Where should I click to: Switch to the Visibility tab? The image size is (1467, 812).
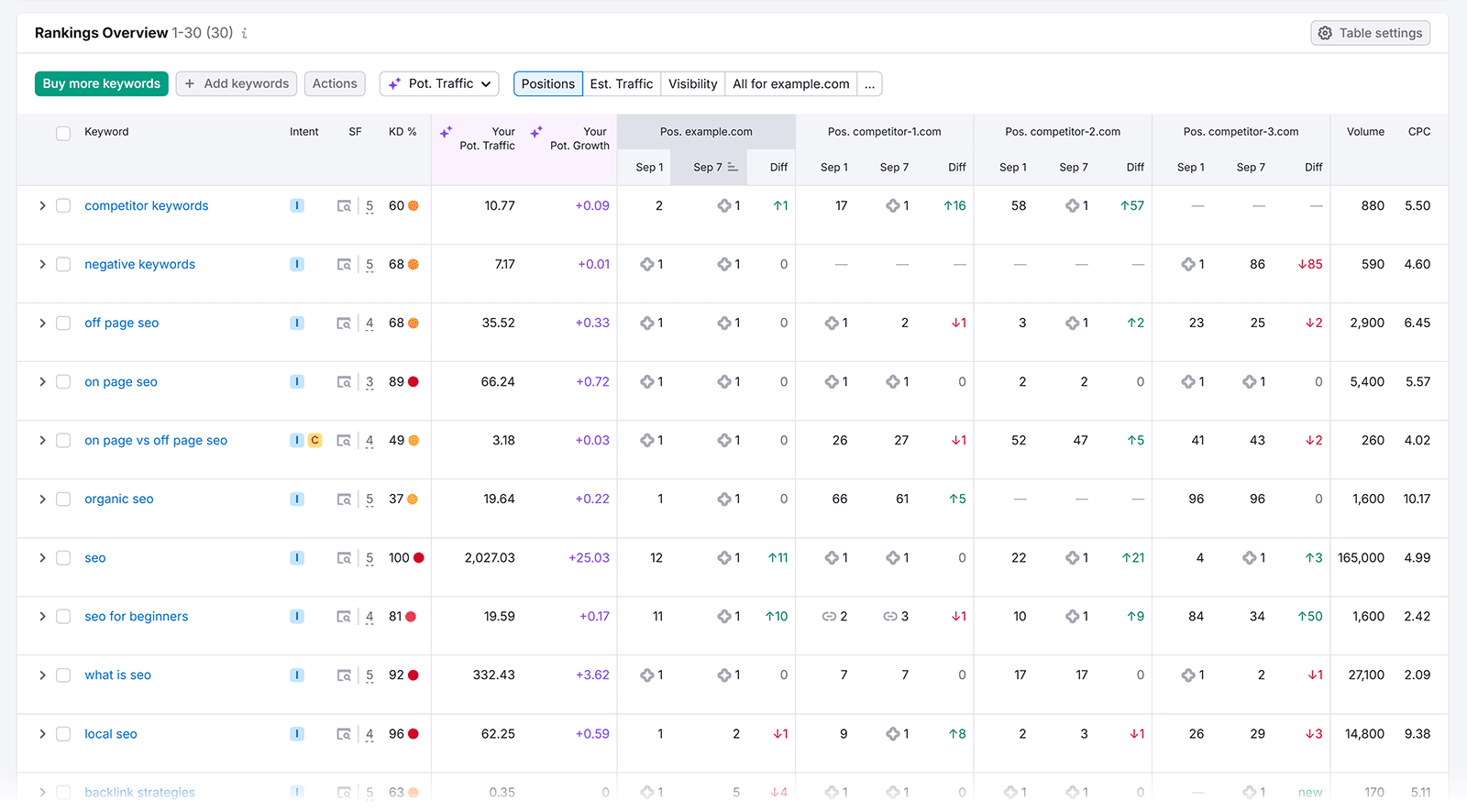pos(692,84)
